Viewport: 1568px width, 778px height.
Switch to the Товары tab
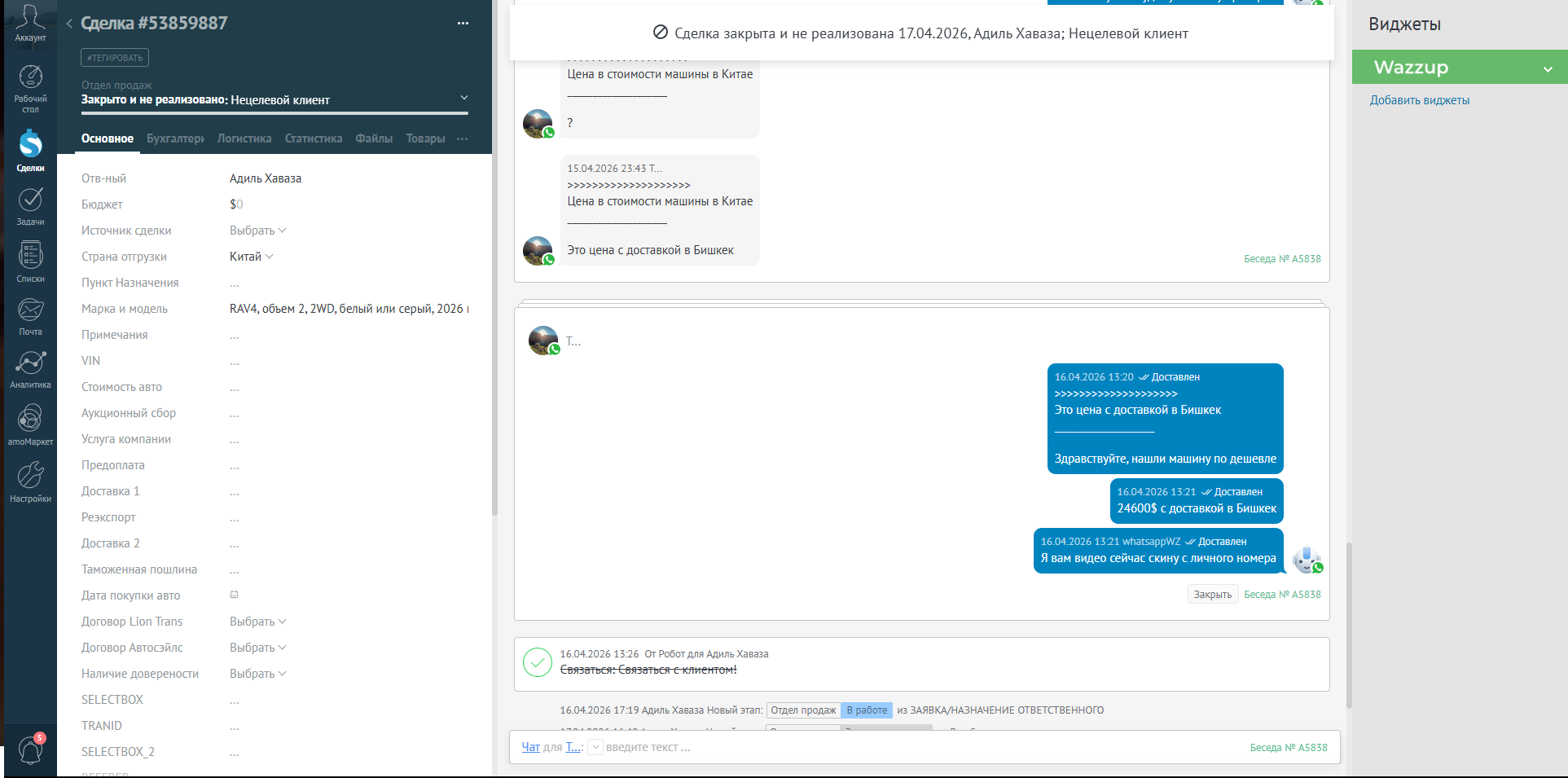coord(425,138)
